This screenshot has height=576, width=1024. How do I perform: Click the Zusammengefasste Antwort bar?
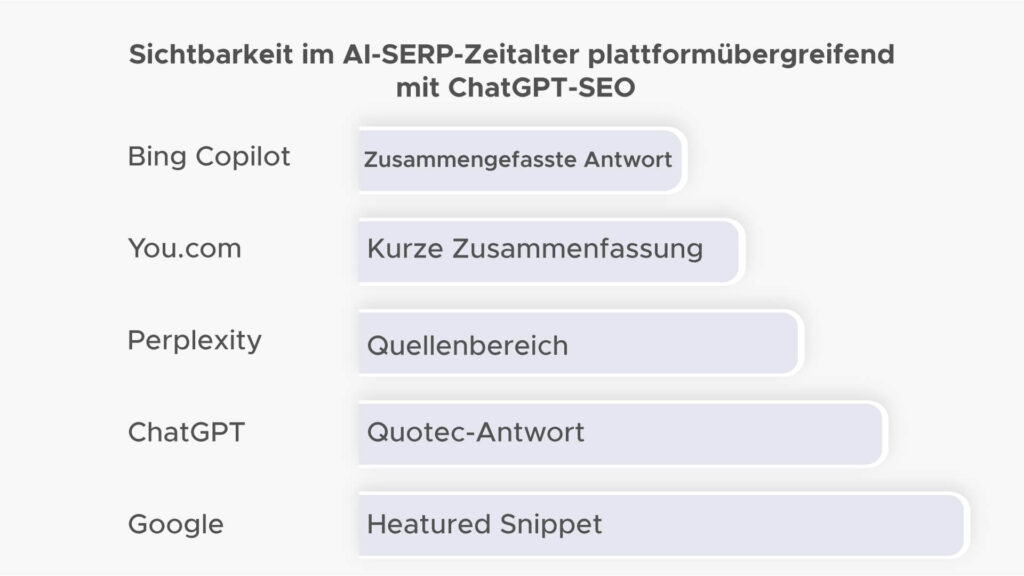(x=520, y=159)
